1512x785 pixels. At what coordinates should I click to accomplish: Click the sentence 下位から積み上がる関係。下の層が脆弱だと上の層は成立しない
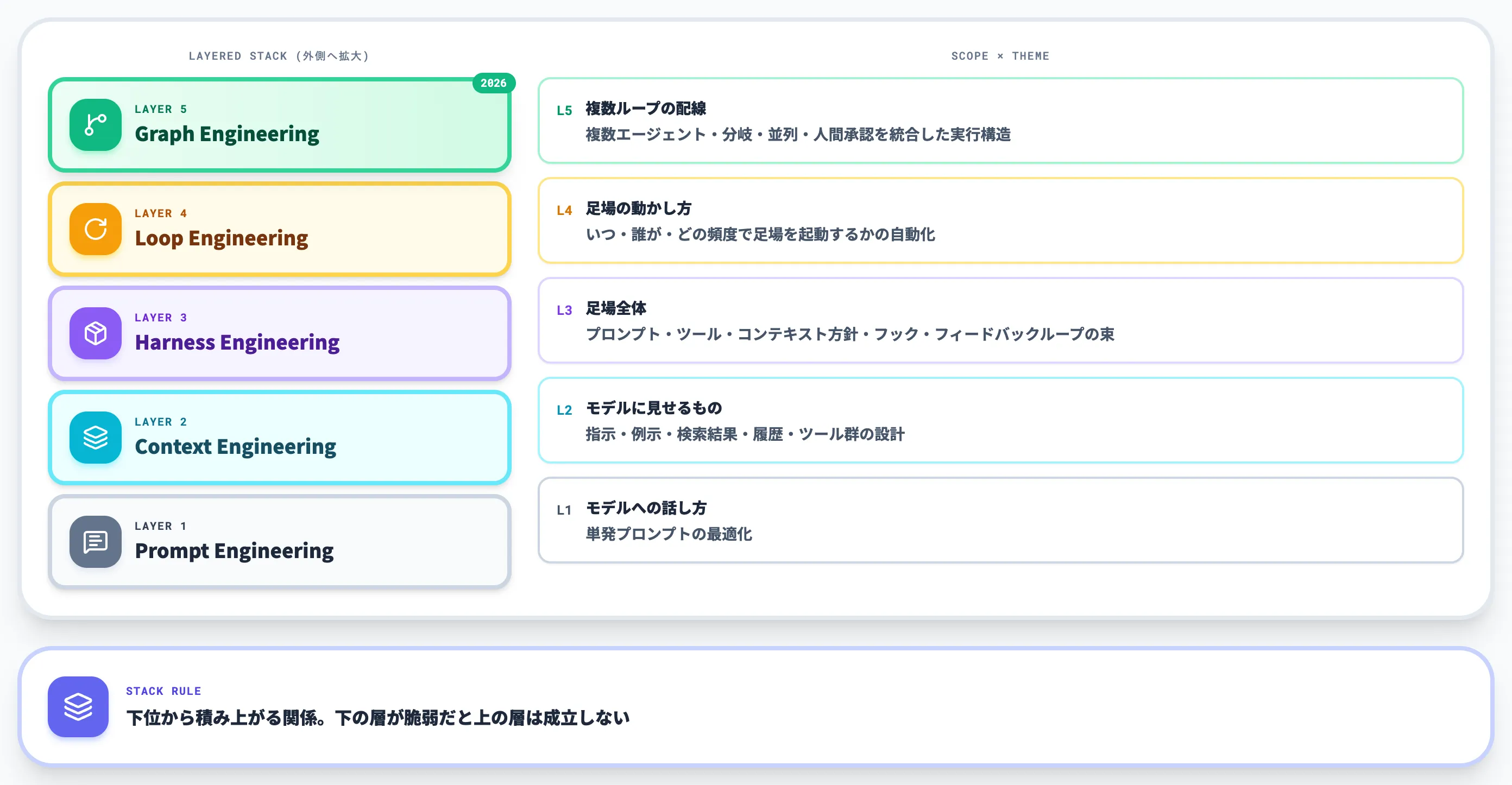(x=378, y=718)
